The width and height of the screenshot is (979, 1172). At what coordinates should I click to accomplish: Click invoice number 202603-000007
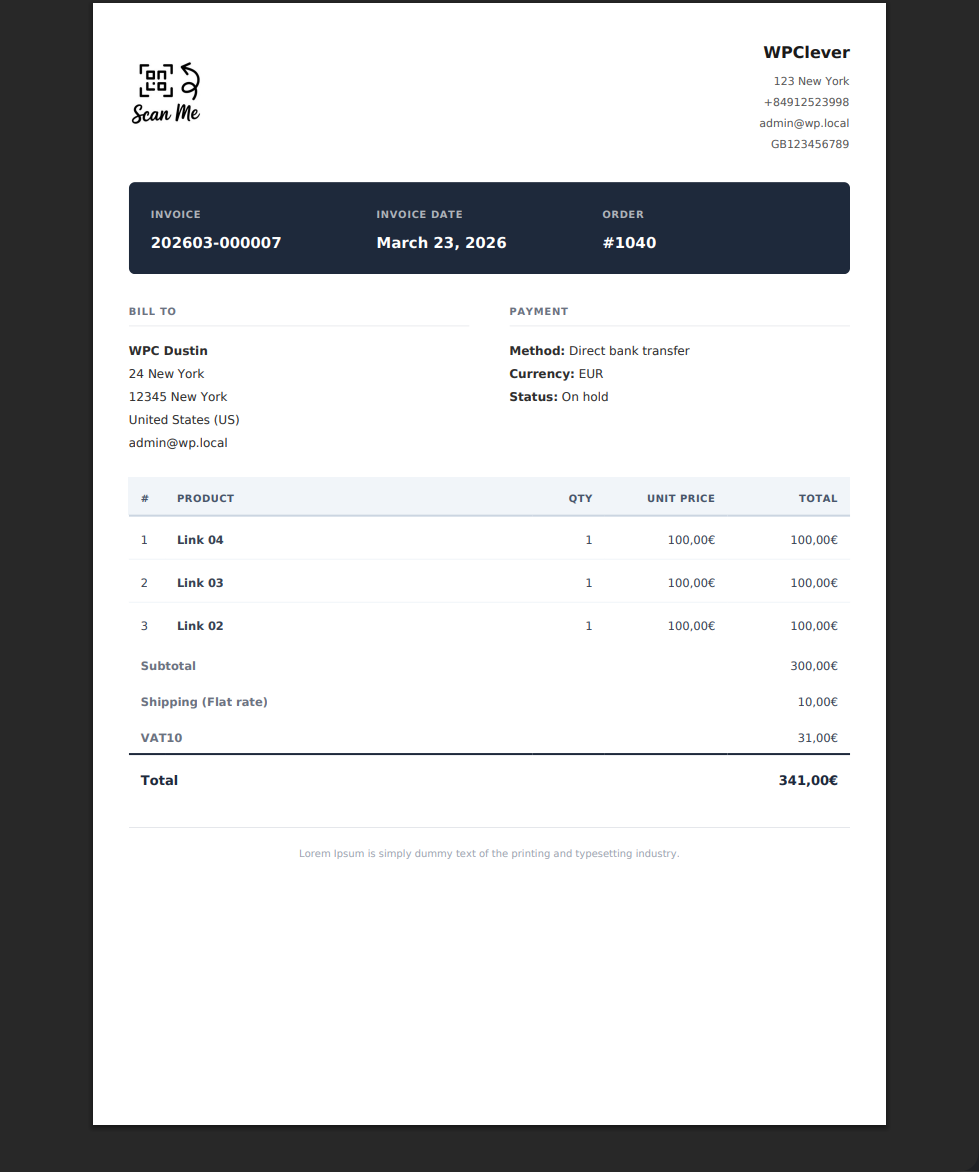tap(216, 243)
